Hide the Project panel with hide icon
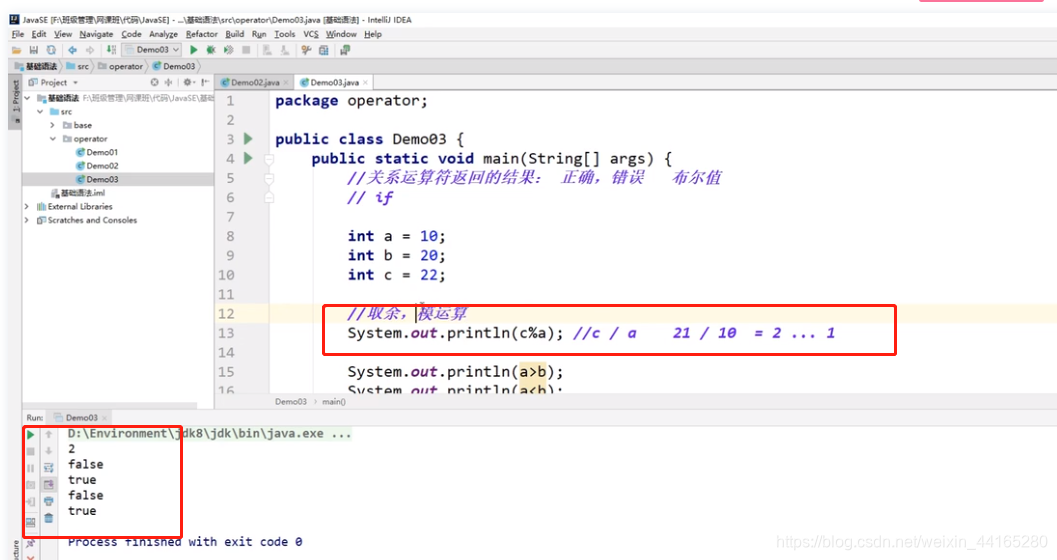This screenshot has width=1057, height=560. click(205, 82)
